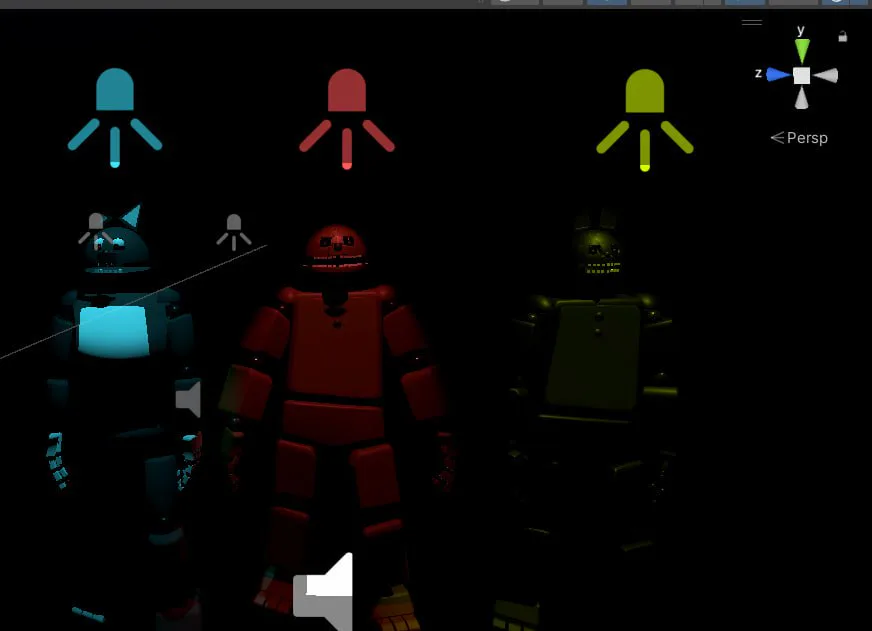872x631 pixels.
Task: Click the 'y' axis label
Action: click(801, 30)
